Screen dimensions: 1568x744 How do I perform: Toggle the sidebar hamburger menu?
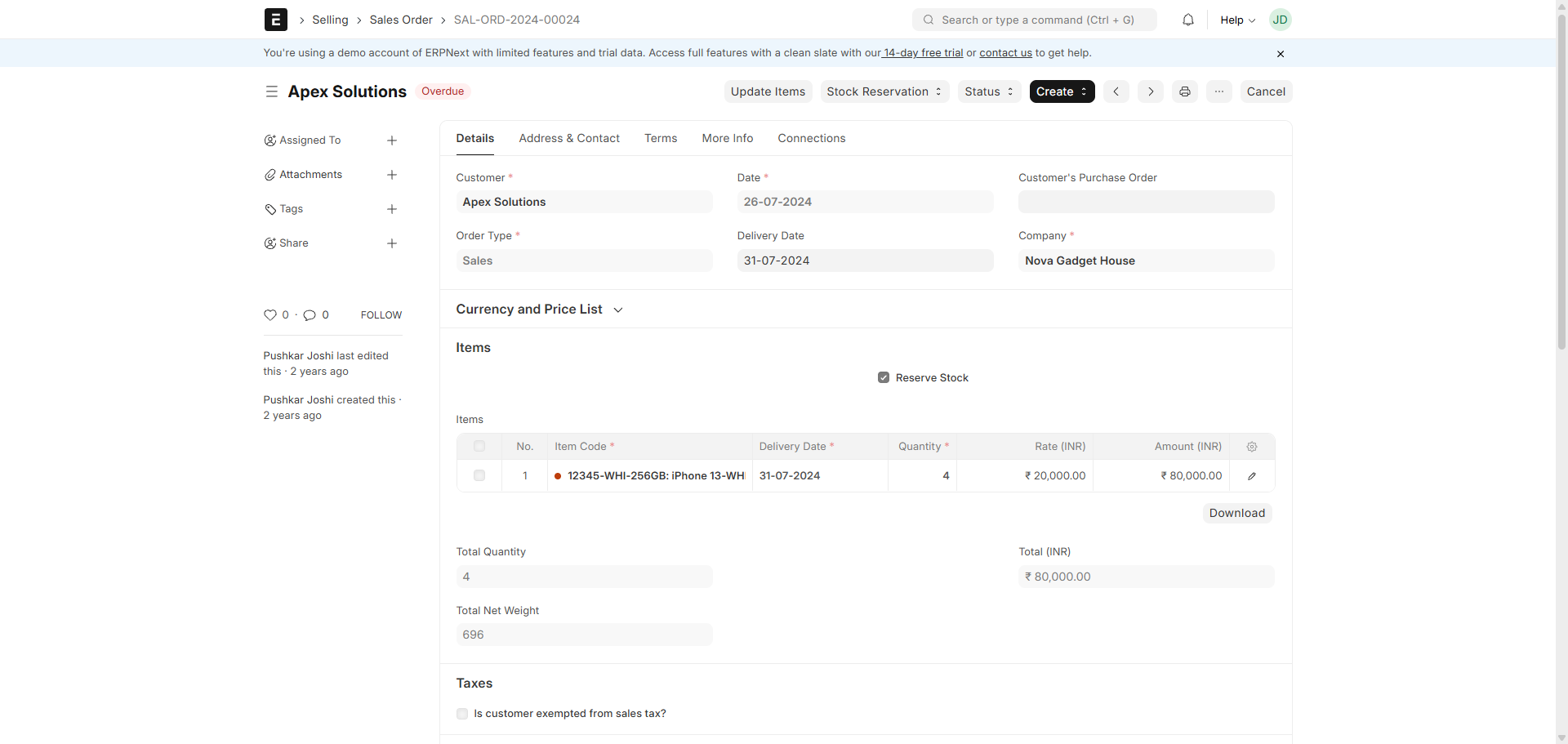(272, 91)
